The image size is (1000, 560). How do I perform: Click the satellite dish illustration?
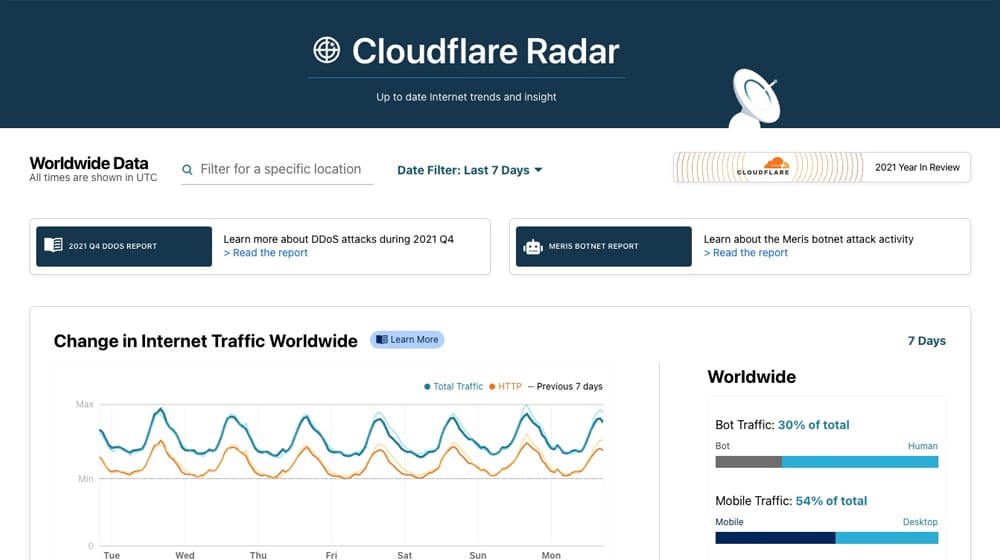click(755, 98)
